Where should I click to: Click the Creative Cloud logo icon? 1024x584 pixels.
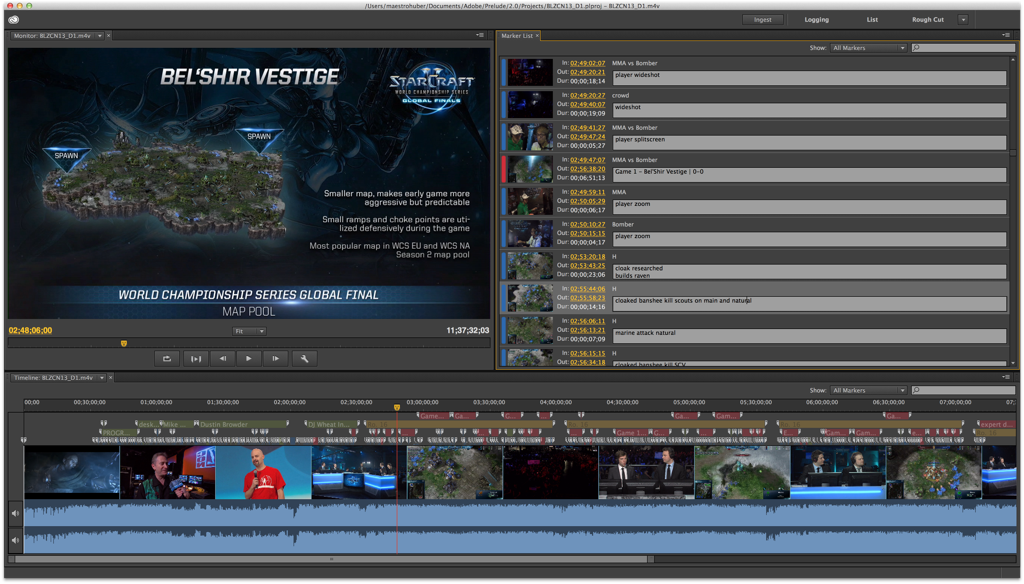[x=14, y=20]
